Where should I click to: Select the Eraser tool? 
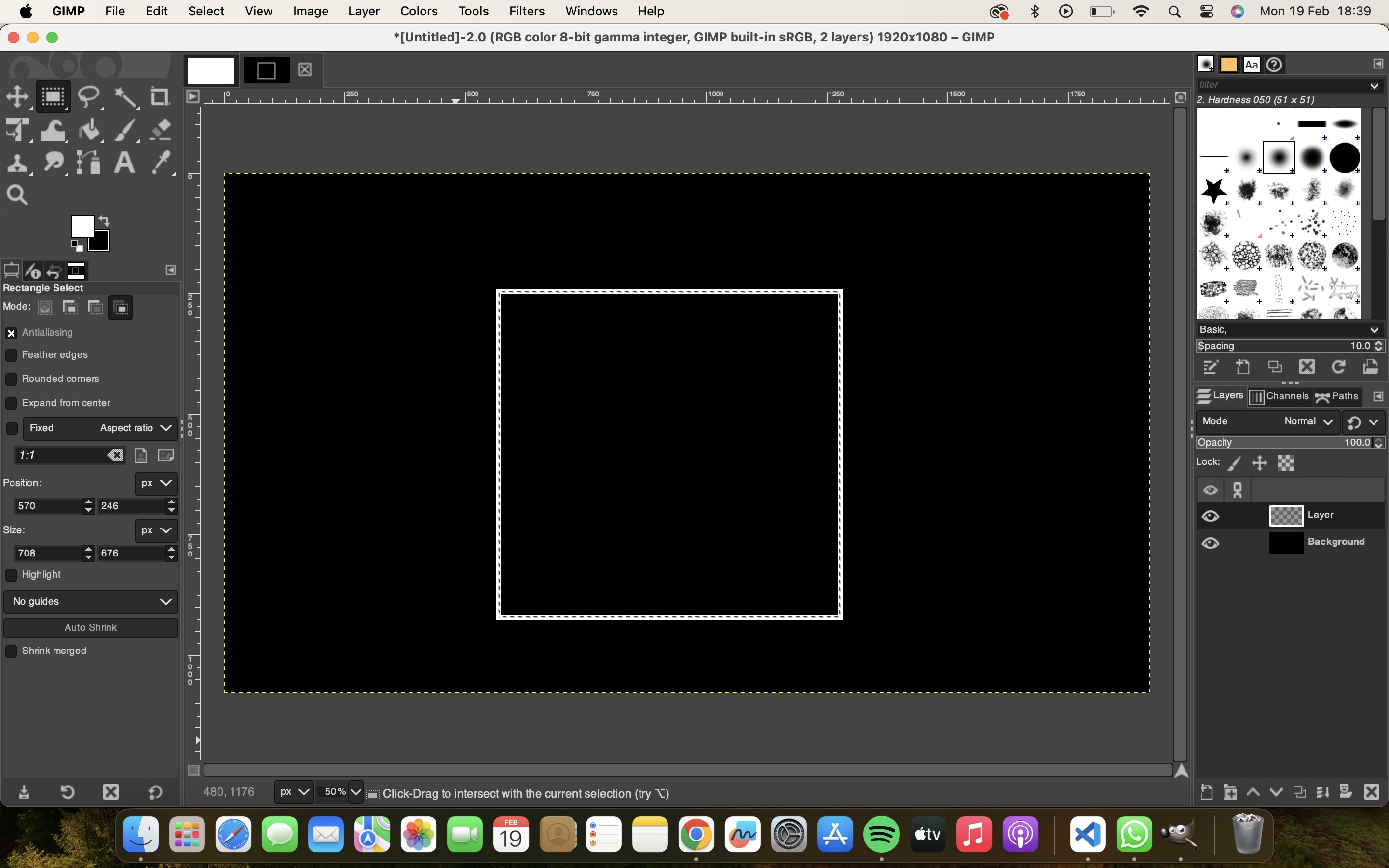click(x=160, y=130)
